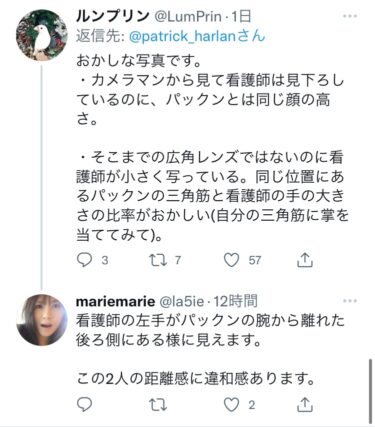View the mariemarie avatar profile
The width and height of the screenshot is (375, 427).
coord(42,320)
